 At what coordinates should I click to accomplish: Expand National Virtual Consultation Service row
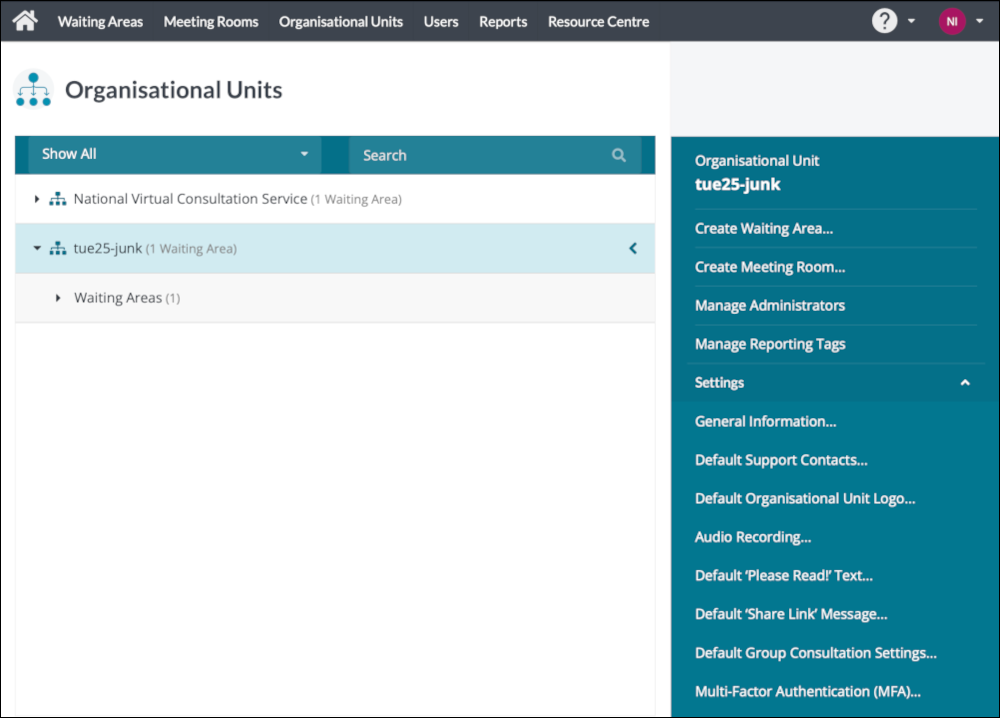37,199
